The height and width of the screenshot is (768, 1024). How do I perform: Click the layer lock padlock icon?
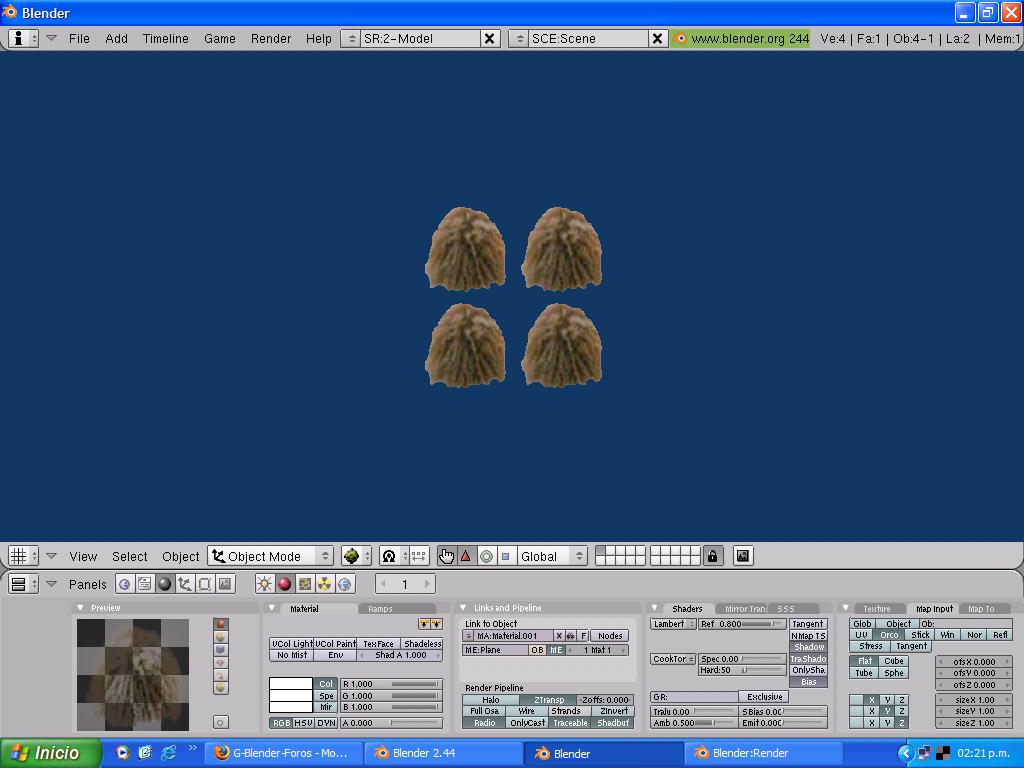coord(712,556)
